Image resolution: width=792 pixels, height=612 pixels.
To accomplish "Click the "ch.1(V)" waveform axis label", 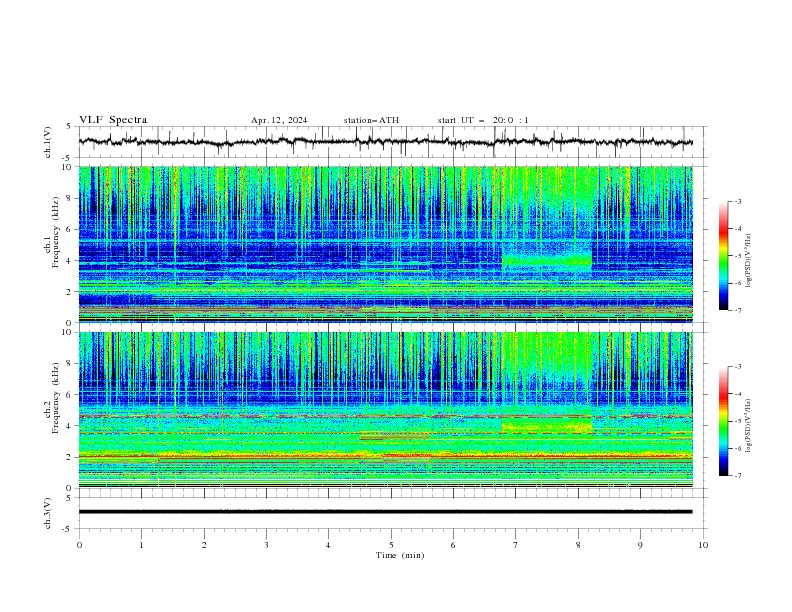I will pos(48,142).
